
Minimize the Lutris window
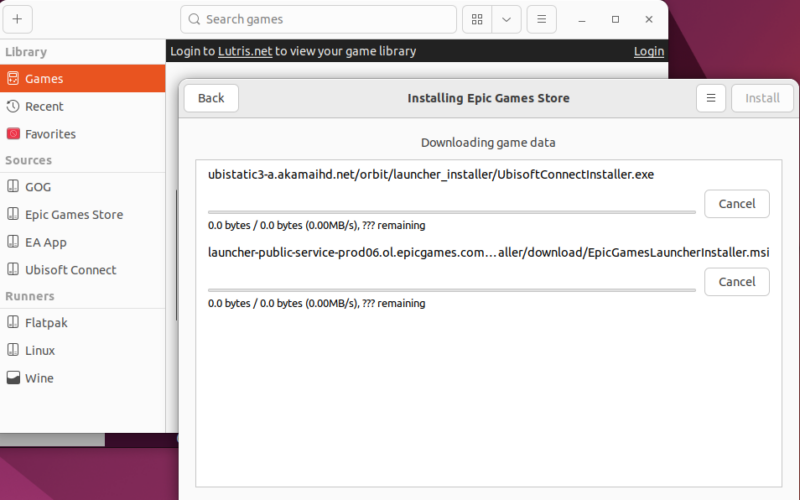pos(582,19)
